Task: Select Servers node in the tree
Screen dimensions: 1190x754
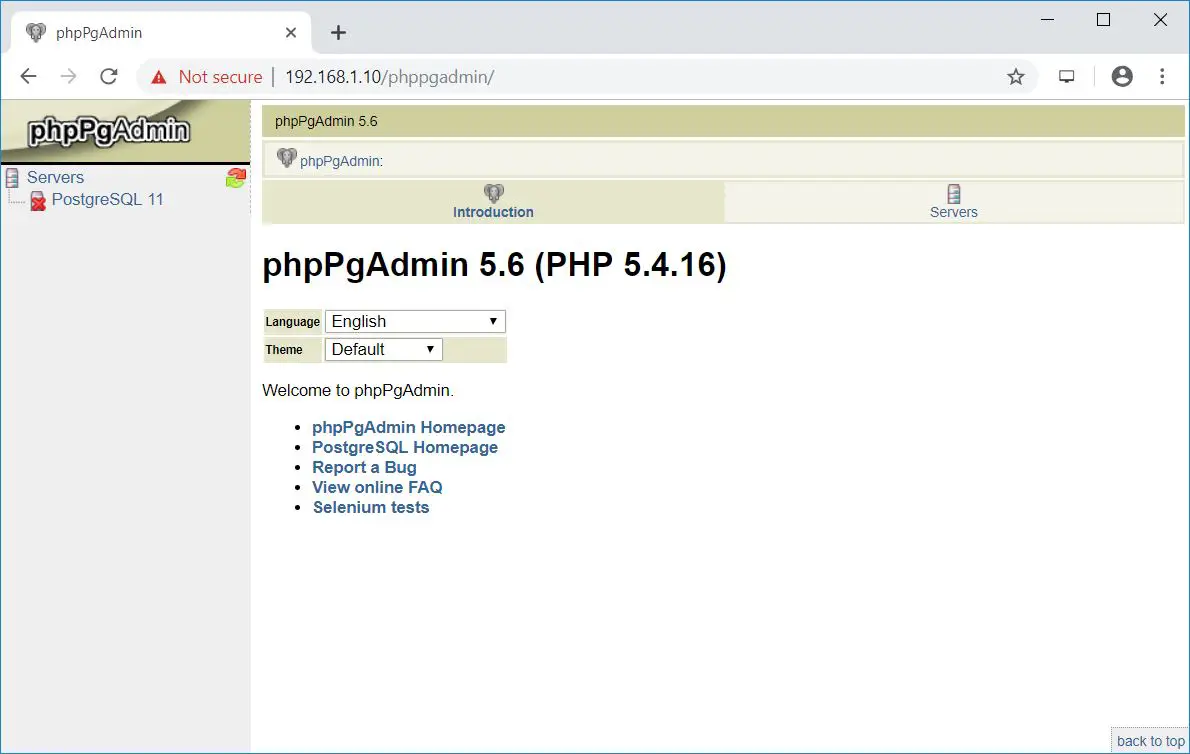Action: (x=55, y=178)
